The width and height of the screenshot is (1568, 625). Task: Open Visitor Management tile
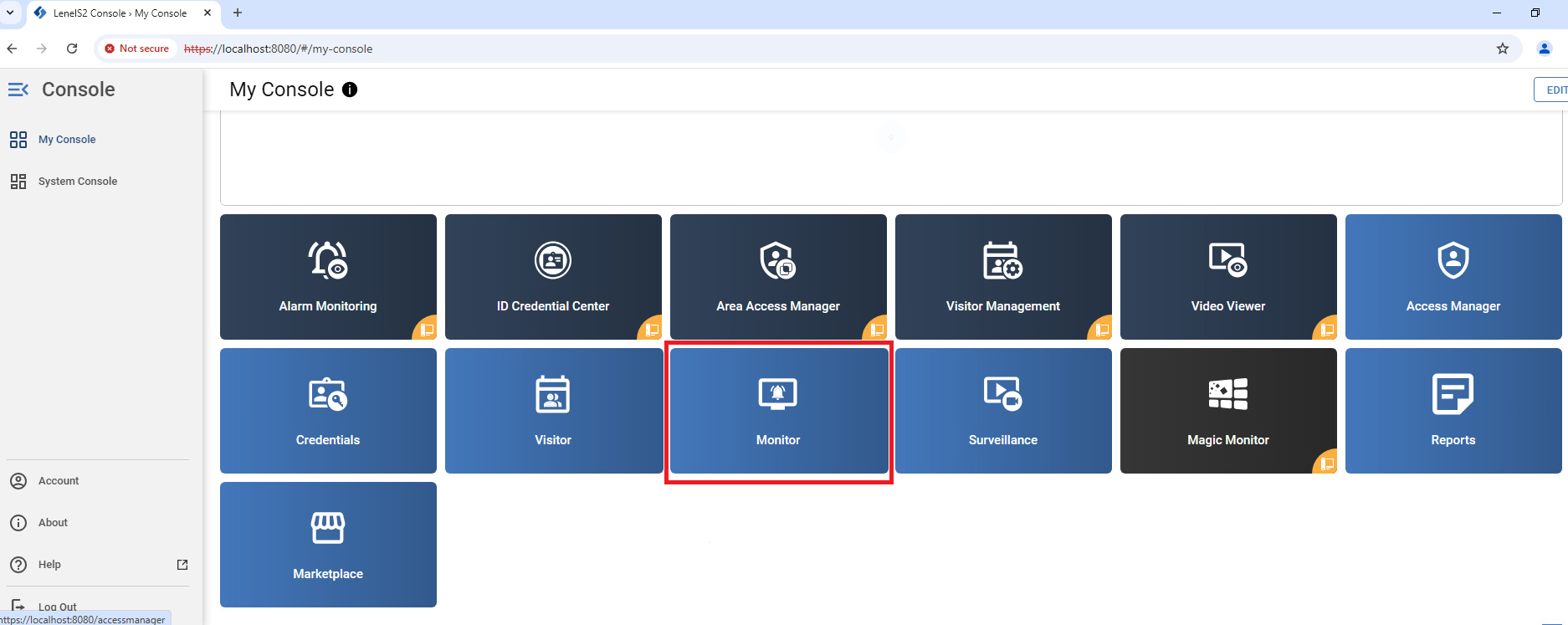point(1003,277)
